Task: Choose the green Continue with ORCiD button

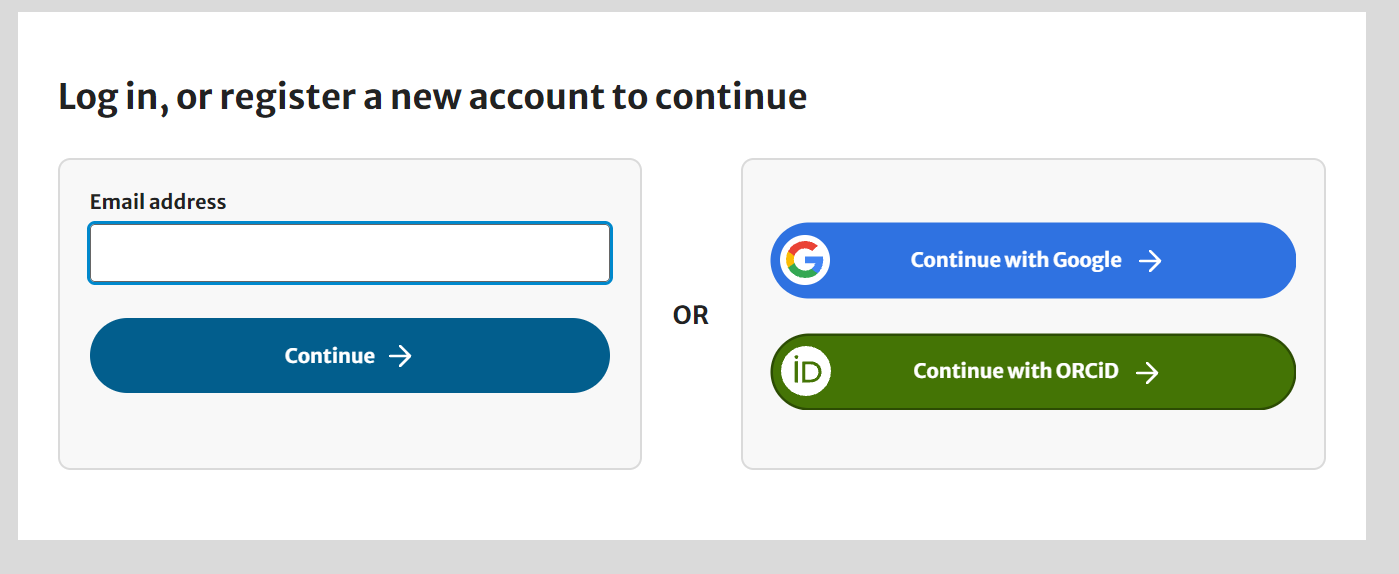Action: pyautogui.click(x=1032, y=371)
